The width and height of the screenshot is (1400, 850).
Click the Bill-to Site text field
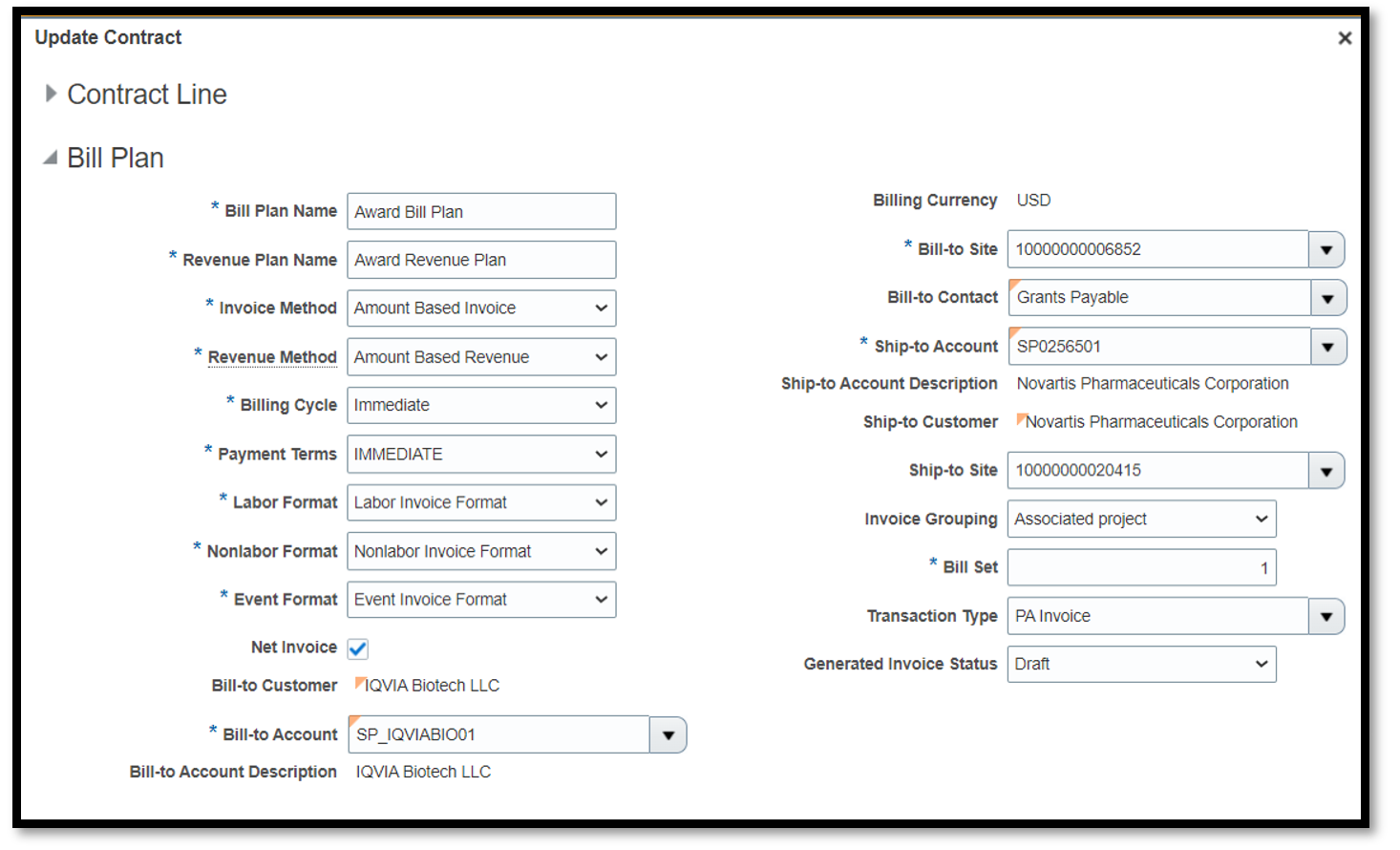pyautogui.click(x=1158, y=249)
